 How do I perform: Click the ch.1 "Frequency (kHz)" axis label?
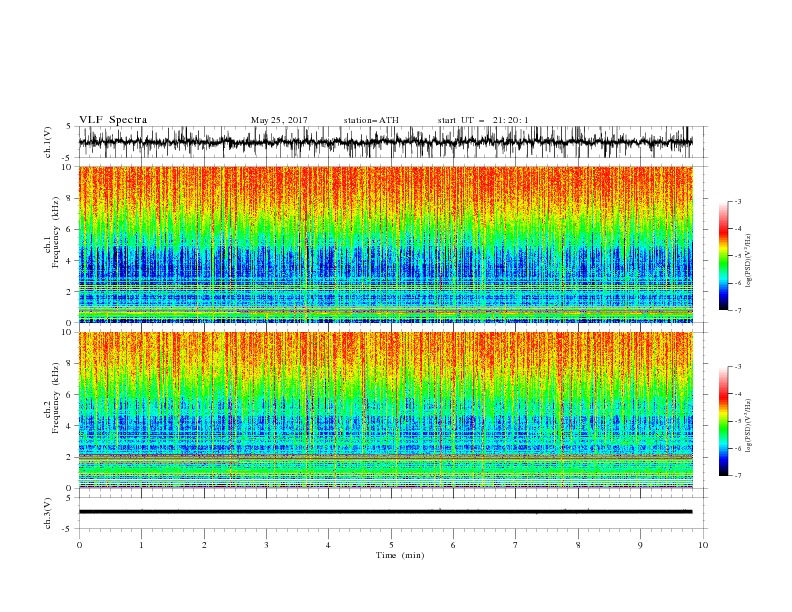tap(55, 232)
